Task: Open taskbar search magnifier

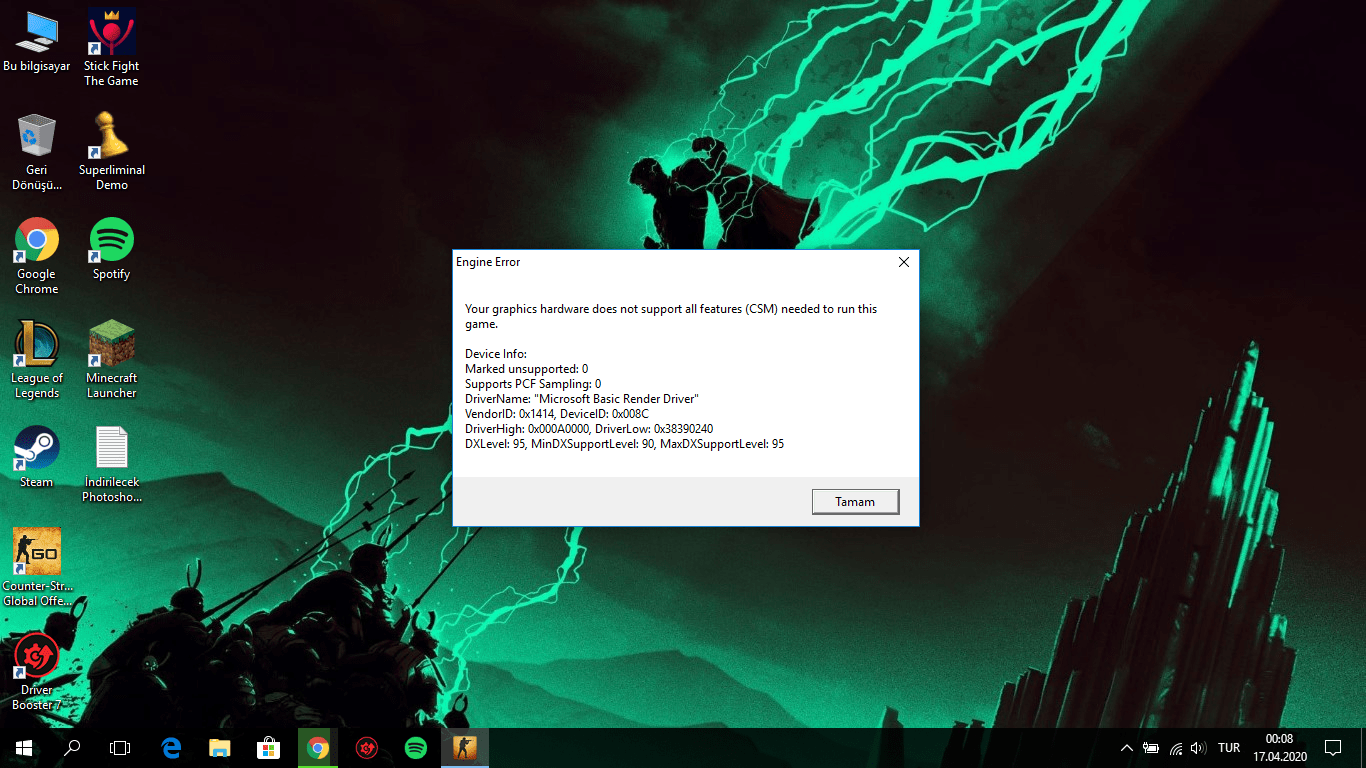Action: [x=72, y=748]
